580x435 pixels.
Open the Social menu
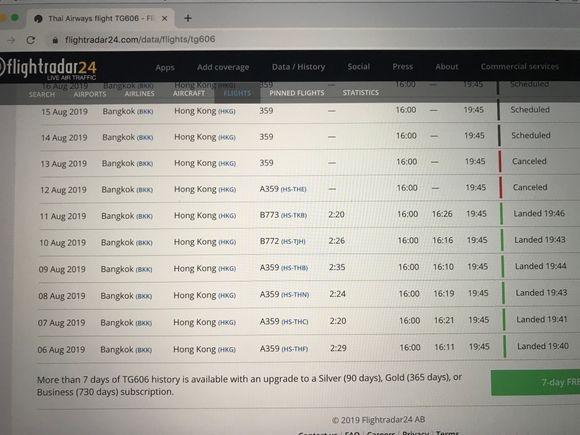(x=358, y=66)
